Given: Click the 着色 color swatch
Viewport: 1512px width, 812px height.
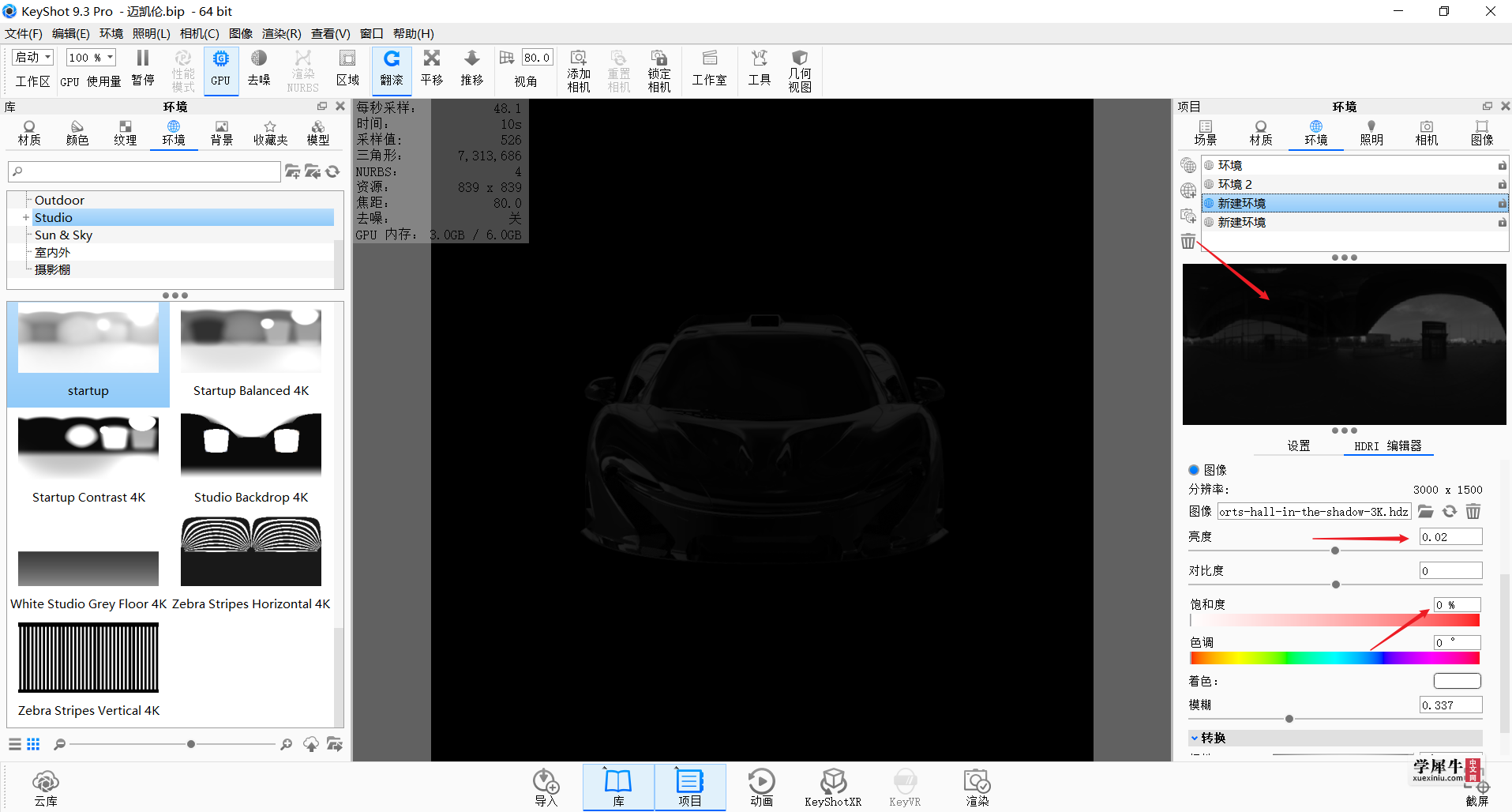Looking at the screenshot, I should point(1458,681).
